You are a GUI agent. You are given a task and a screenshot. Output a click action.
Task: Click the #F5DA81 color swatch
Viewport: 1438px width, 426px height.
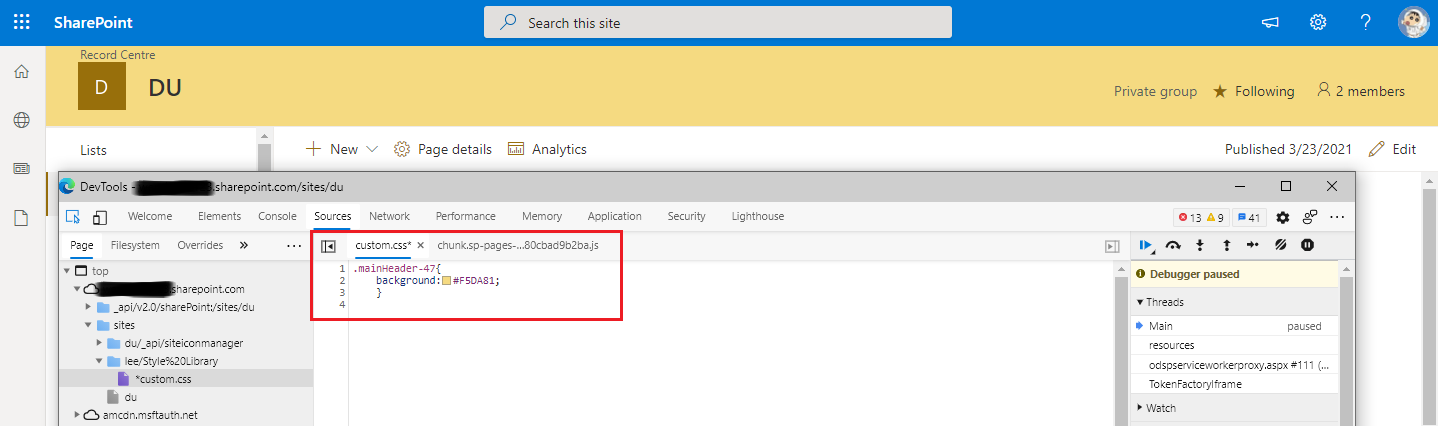pos(446,281)
